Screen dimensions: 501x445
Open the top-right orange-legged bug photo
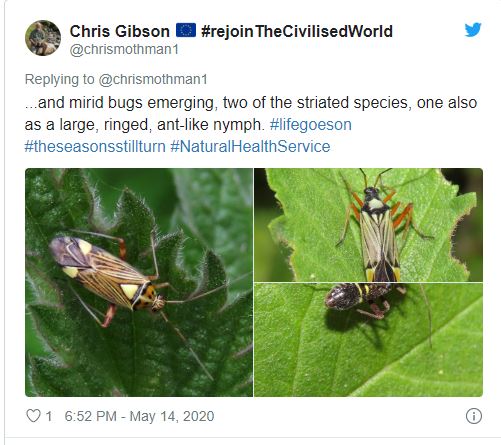[x=368, y=225]
